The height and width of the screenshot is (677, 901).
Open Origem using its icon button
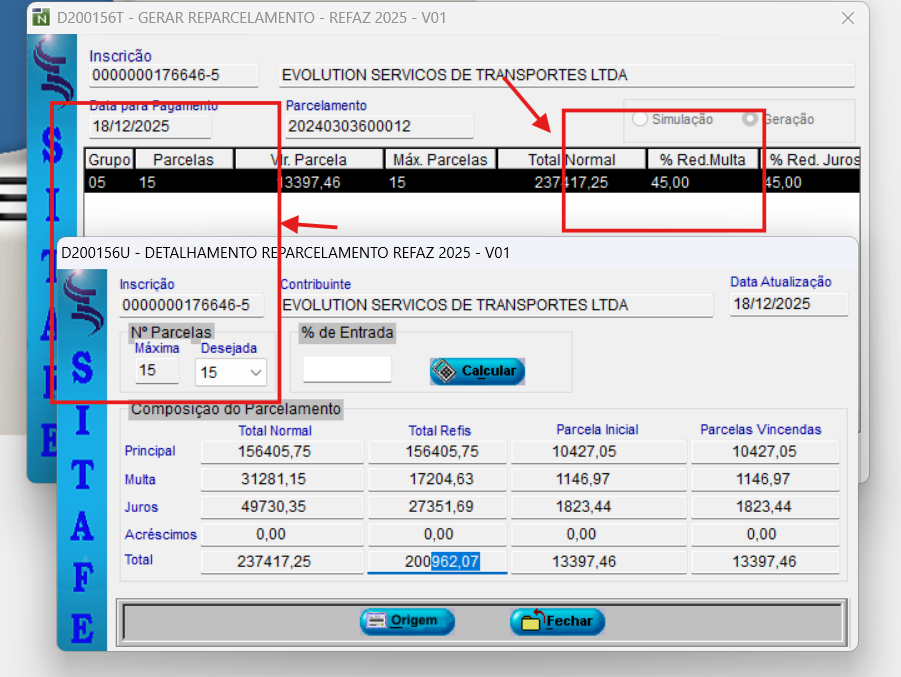click(407, 621)
